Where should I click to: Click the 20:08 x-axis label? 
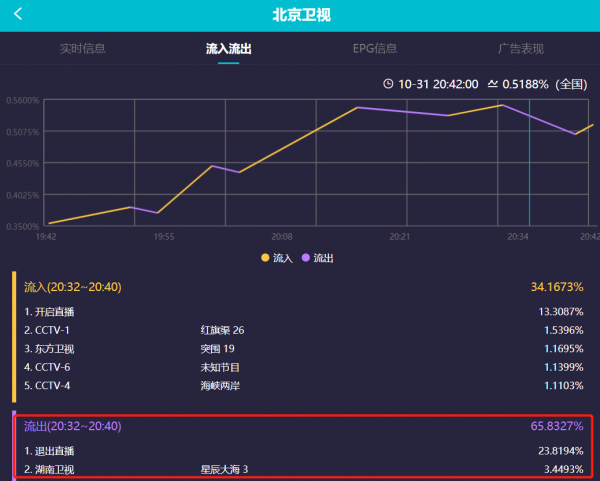tap(282, 237)
